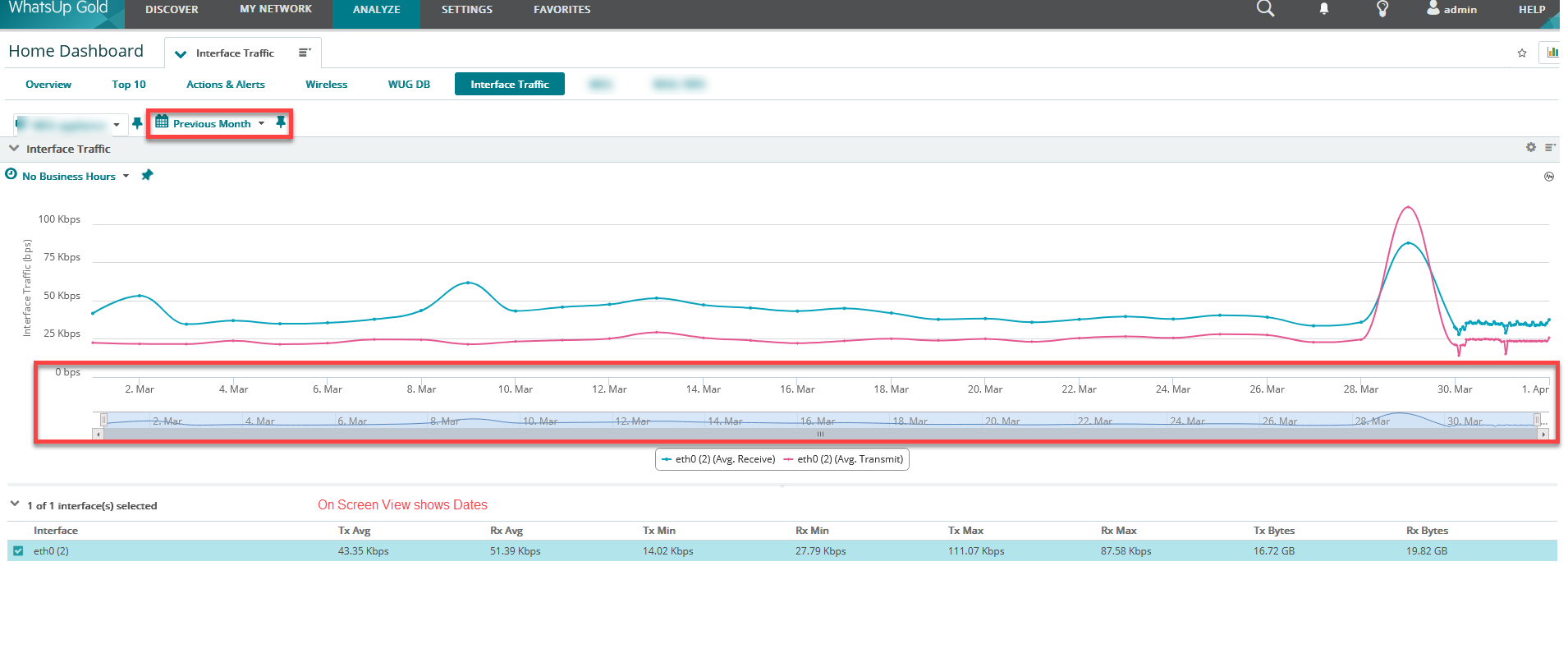Viewport: 1568px width, 649px height.
Task: Toggle eth0 (2) Avg. Receive series in legend
Action: [718, 459]
